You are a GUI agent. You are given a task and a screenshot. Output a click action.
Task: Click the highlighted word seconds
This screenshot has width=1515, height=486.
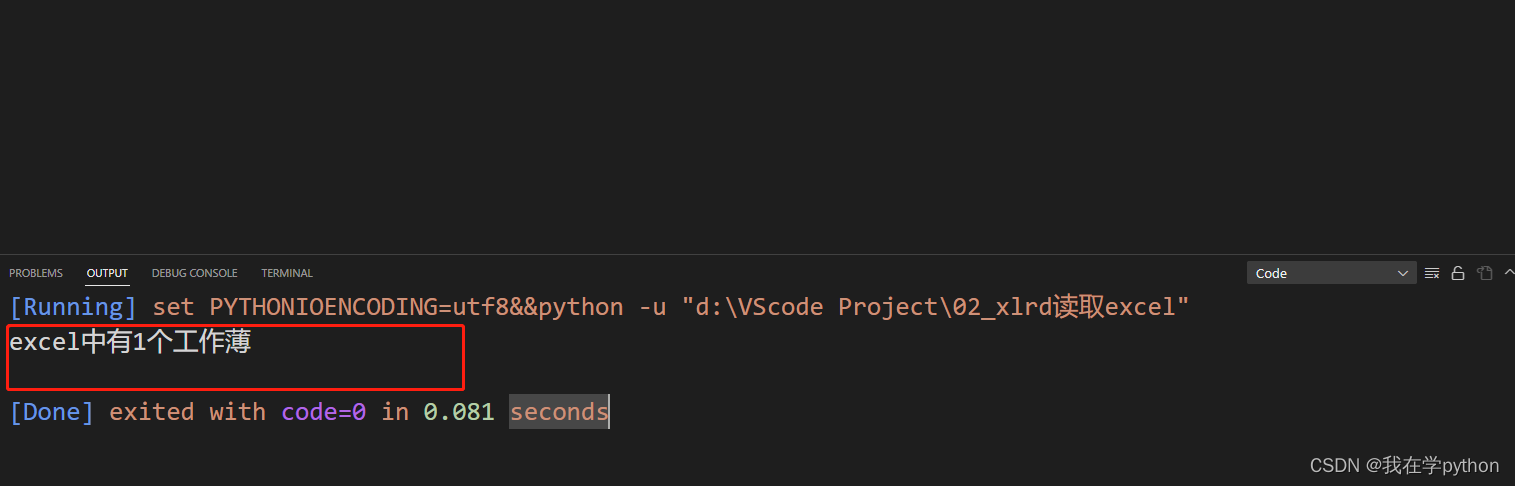[559, 412]
